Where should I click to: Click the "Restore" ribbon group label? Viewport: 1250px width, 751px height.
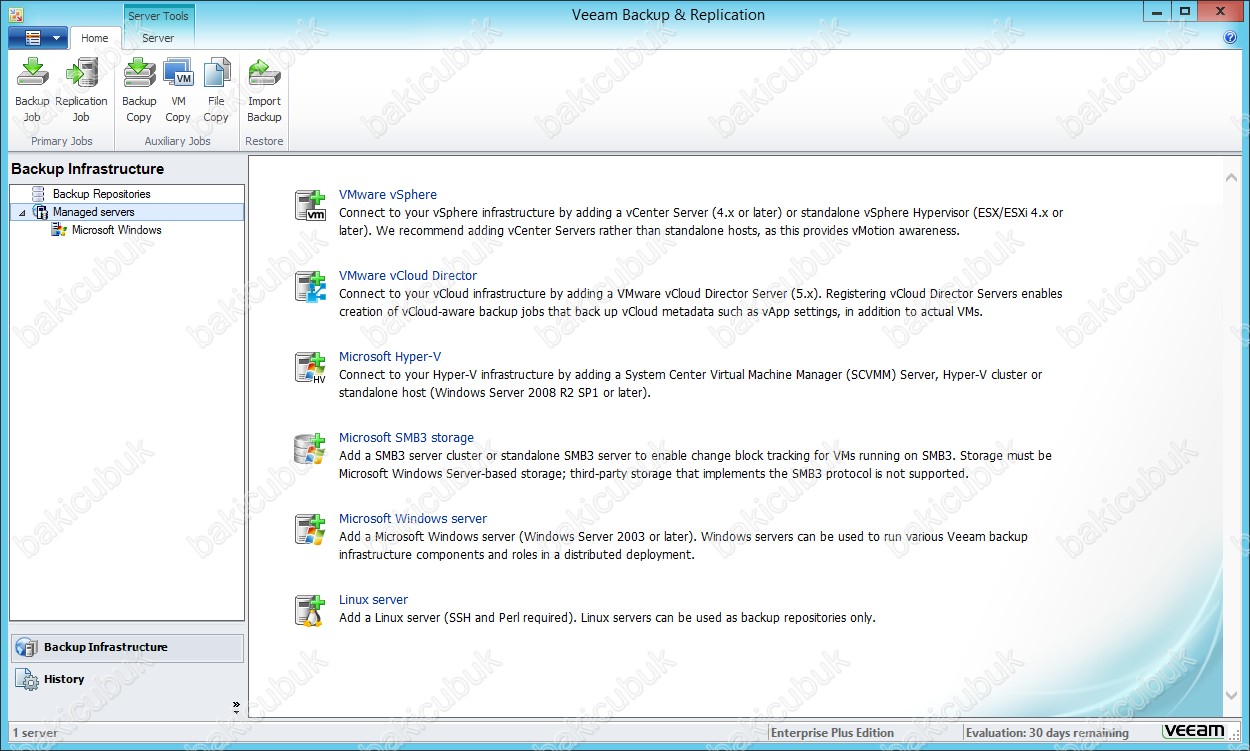pyautogui.click(x=264, y=141)
